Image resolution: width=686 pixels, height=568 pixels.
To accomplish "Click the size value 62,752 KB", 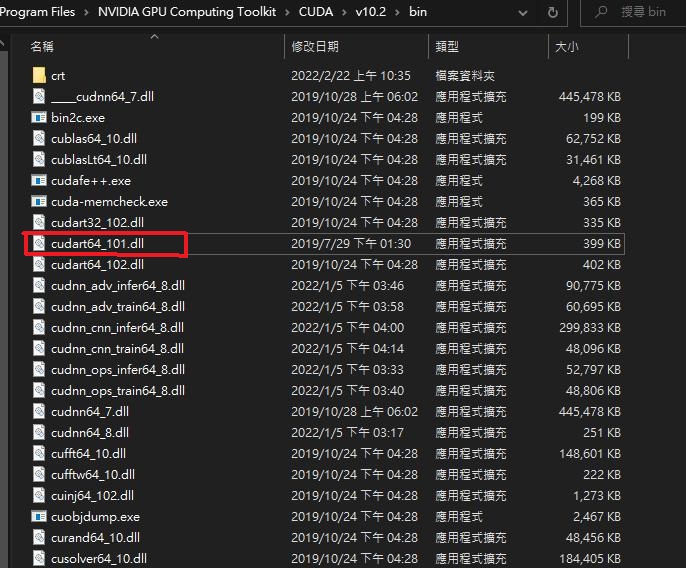I will [593, 138].
